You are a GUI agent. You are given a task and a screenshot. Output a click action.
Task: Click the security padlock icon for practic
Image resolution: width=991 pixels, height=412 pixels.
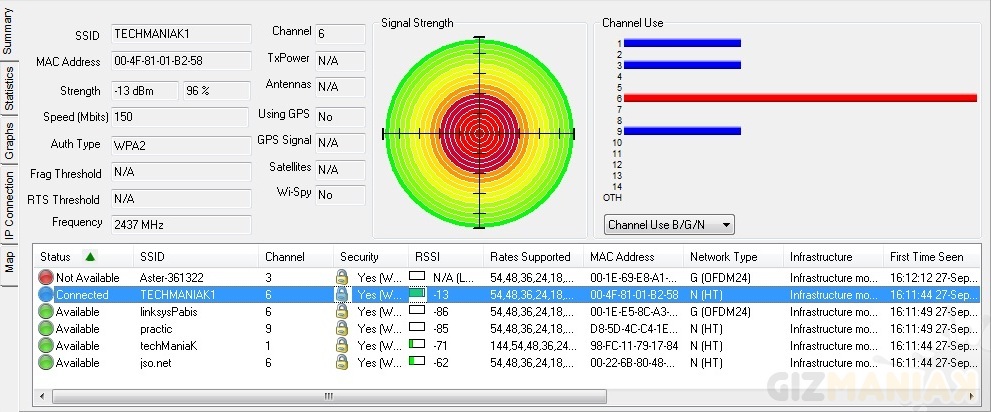coord(342,329)
